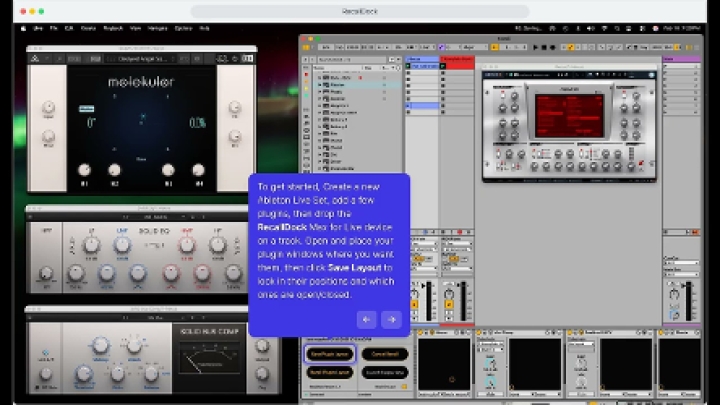Click the Molekular Input knob
This screenshot has height=405, width=720.
[x=48, y=107]
